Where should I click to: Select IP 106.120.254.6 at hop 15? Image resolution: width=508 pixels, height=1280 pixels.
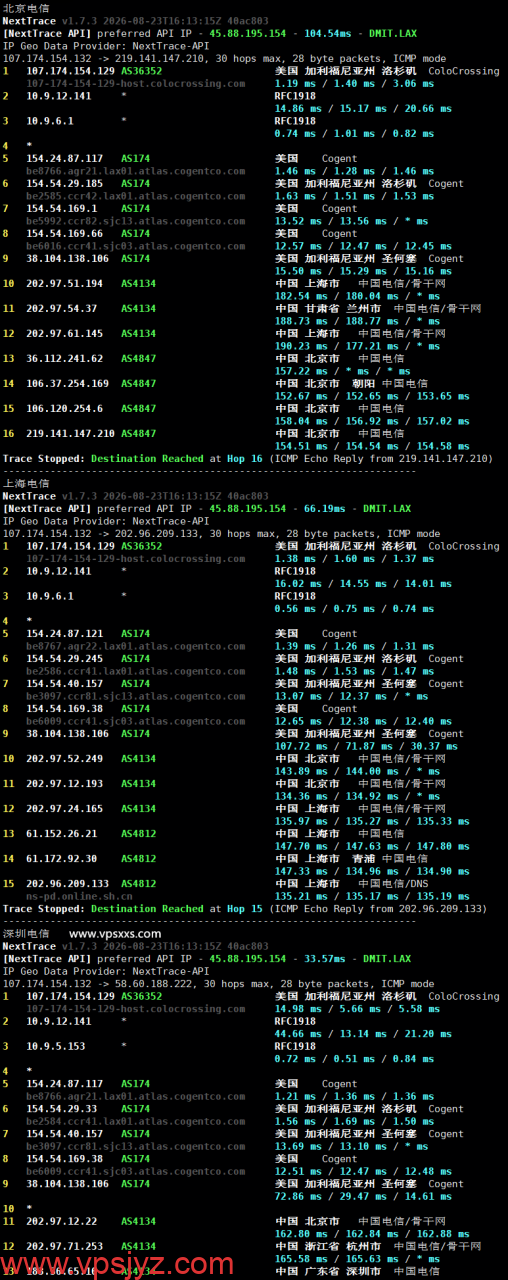pyautogui.click(x=64, y=408)
